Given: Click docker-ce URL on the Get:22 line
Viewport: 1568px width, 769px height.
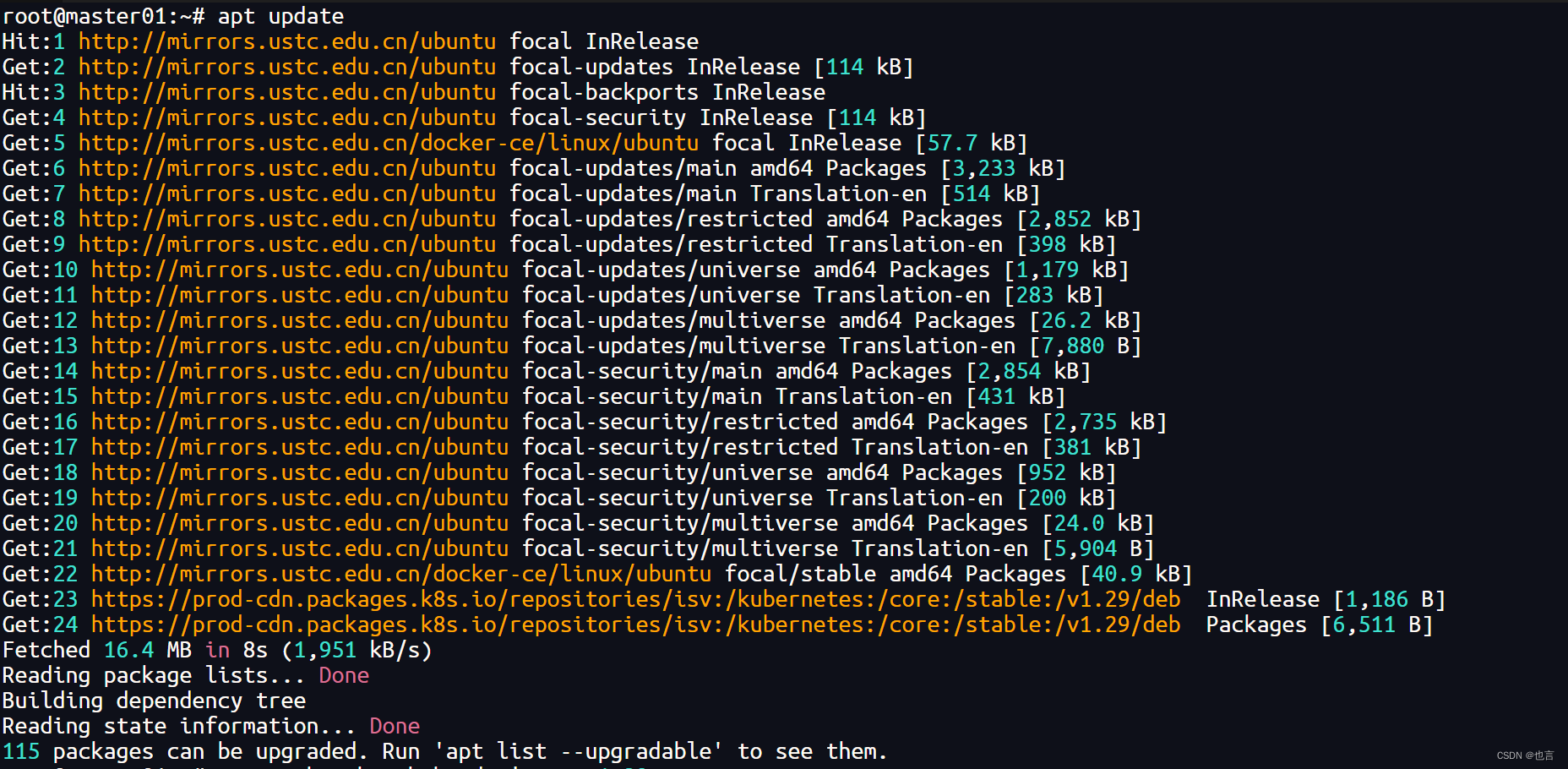Looking at the screenshot, I should point(401,574).
